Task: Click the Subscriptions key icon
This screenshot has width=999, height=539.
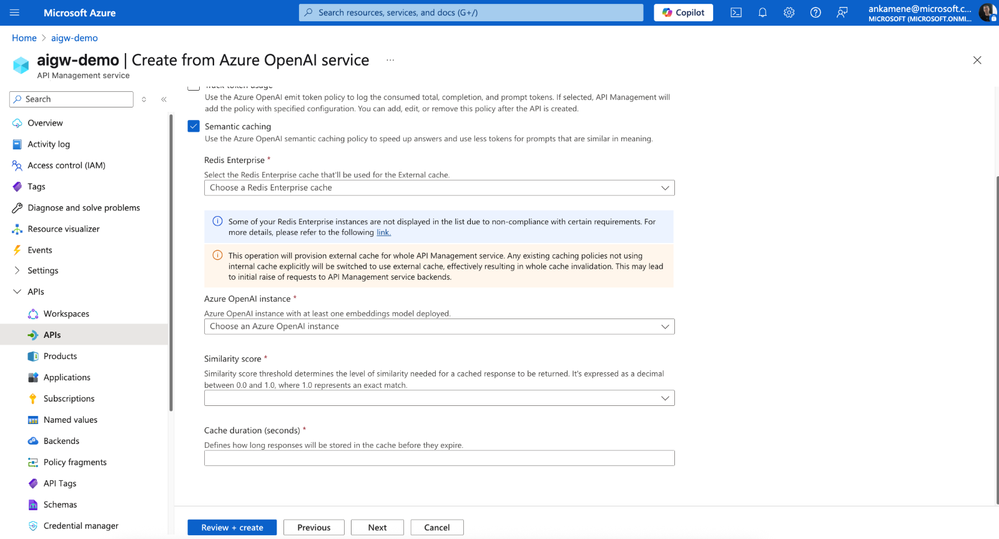Action: coord(33,398)
